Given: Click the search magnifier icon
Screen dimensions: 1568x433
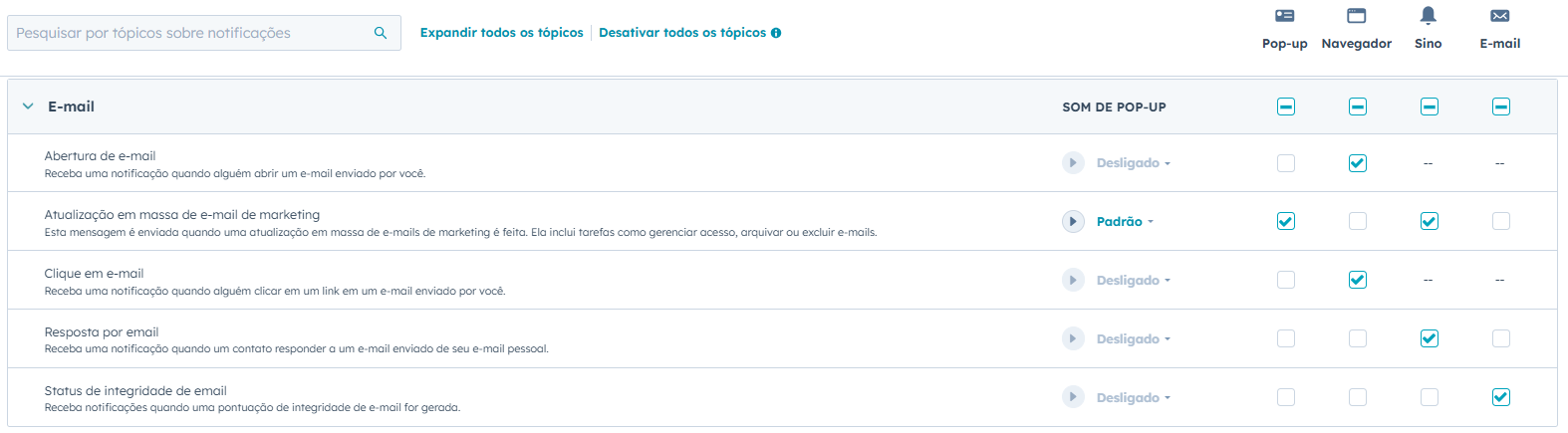Looking at the screenshot, I should pyautogui.click(x=381, y=33).
